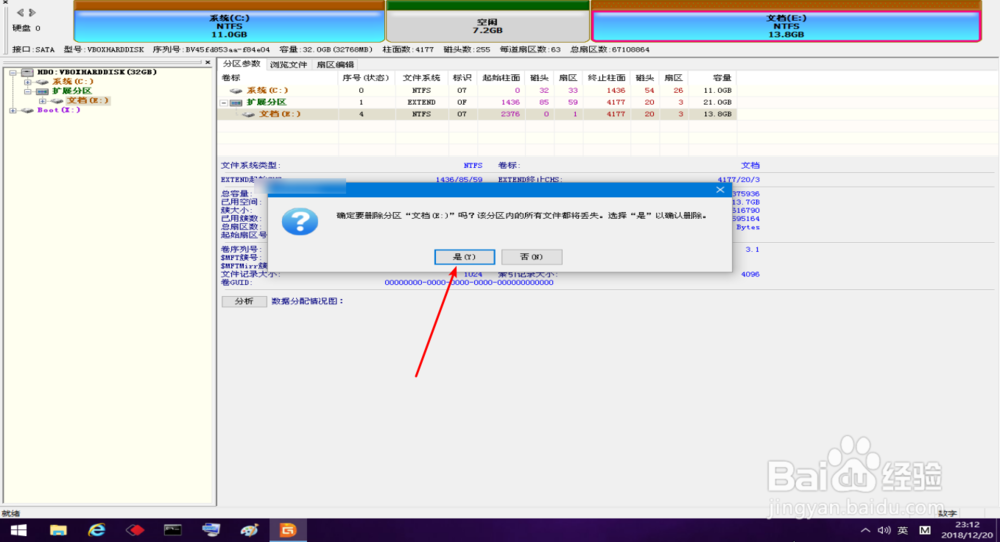Click the volume speaker tray icon

(884, 531)
